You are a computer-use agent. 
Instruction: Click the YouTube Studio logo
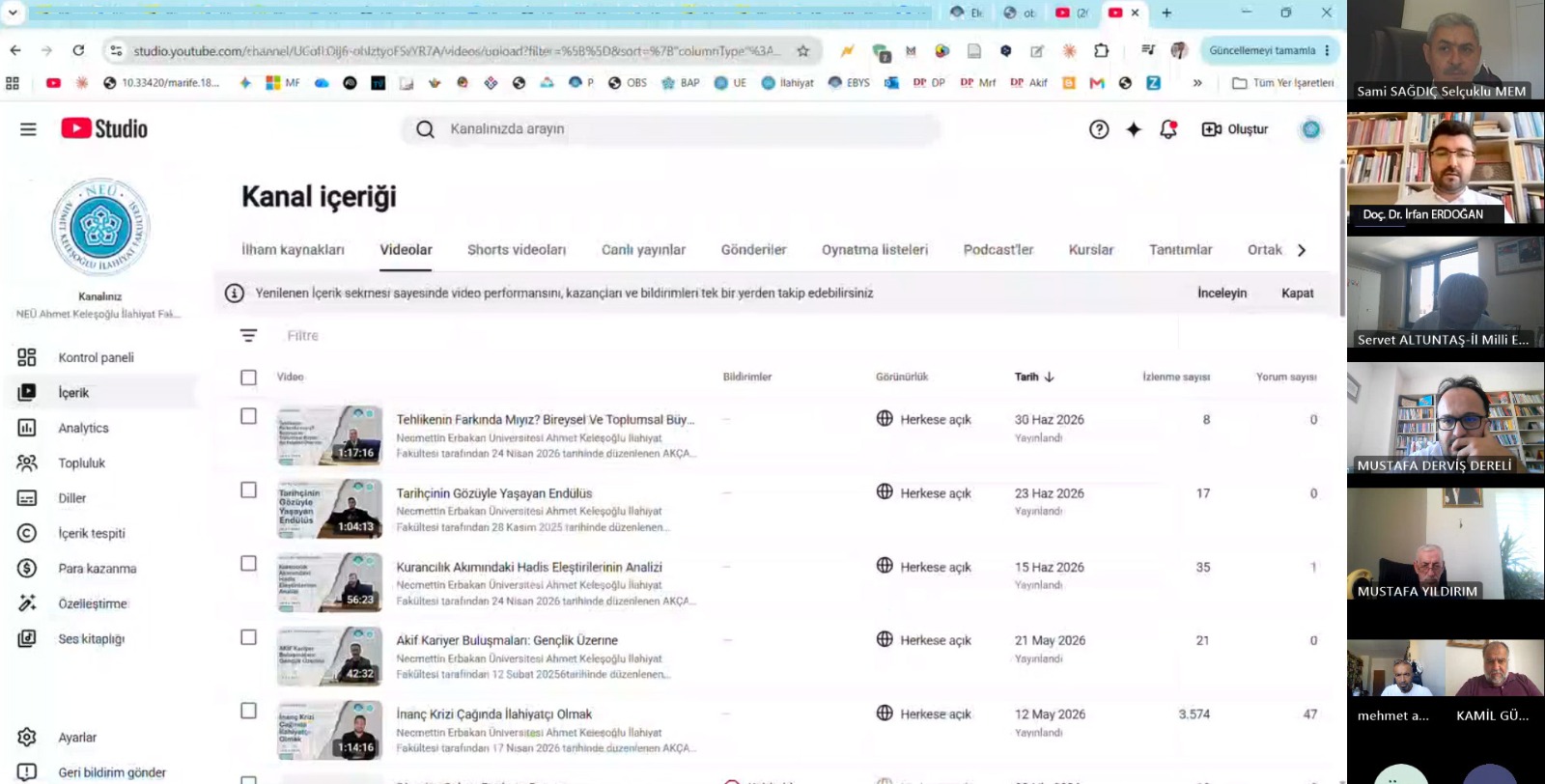click(104, 128)
